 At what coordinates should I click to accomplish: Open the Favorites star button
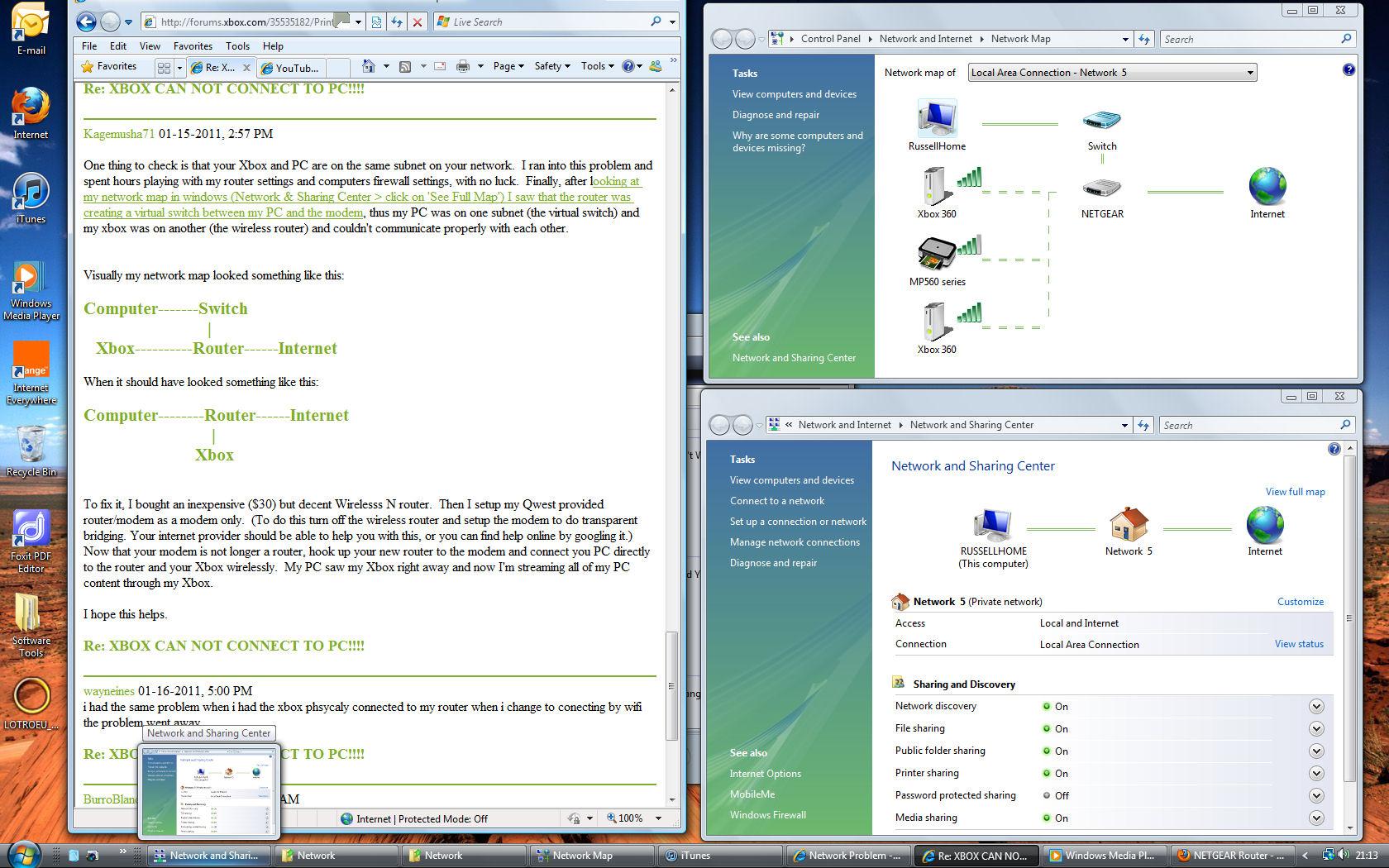point(108,66)
